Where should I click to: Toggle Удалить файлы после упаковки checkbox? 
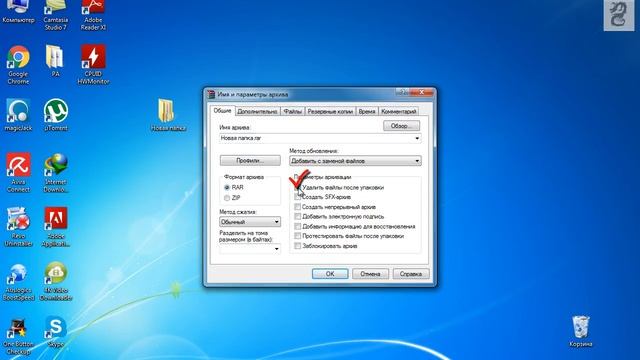[x=298, y=187]
